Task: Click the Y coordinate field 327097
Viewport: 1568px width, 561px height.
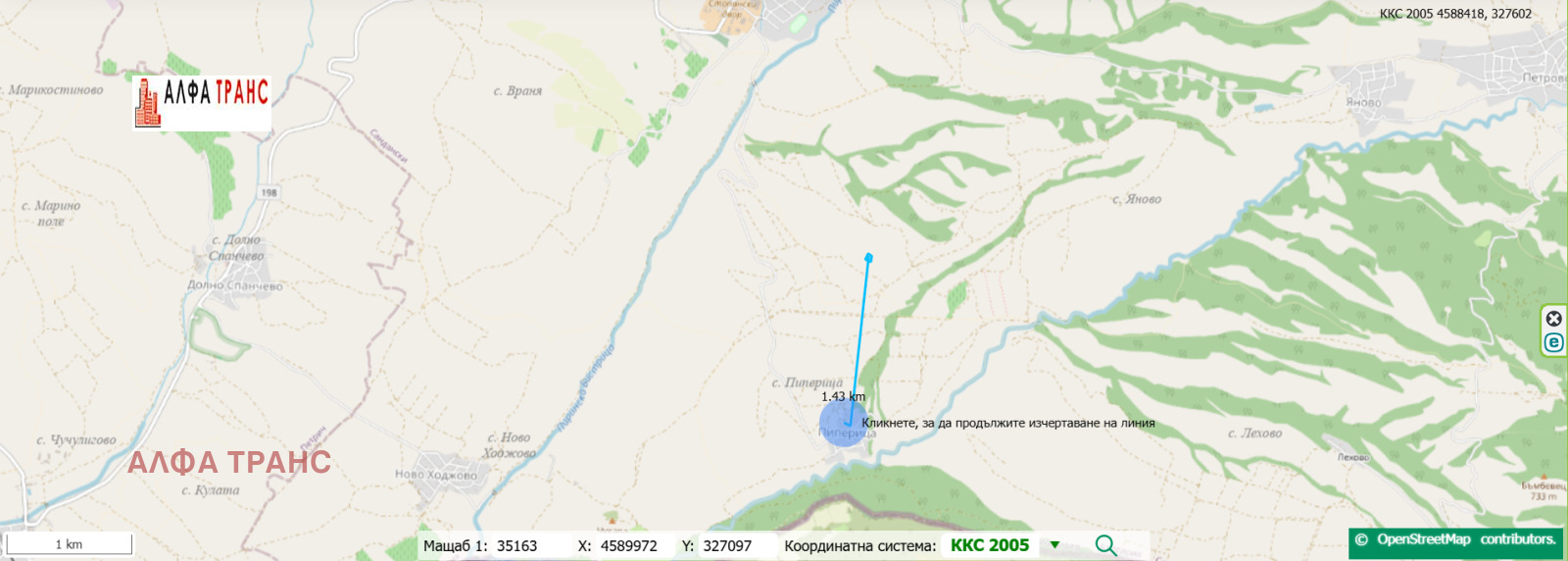Action: (x=727, y=546)
